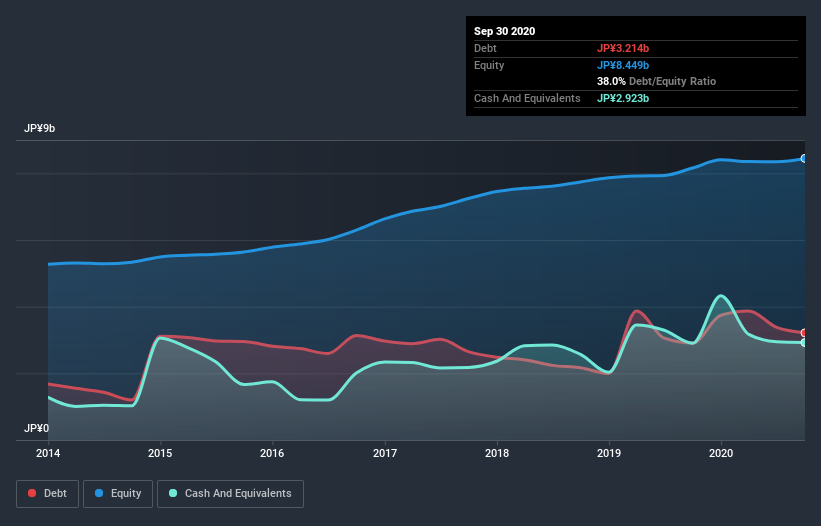Click the 2016 x-axis label

(x=272, y=453)
